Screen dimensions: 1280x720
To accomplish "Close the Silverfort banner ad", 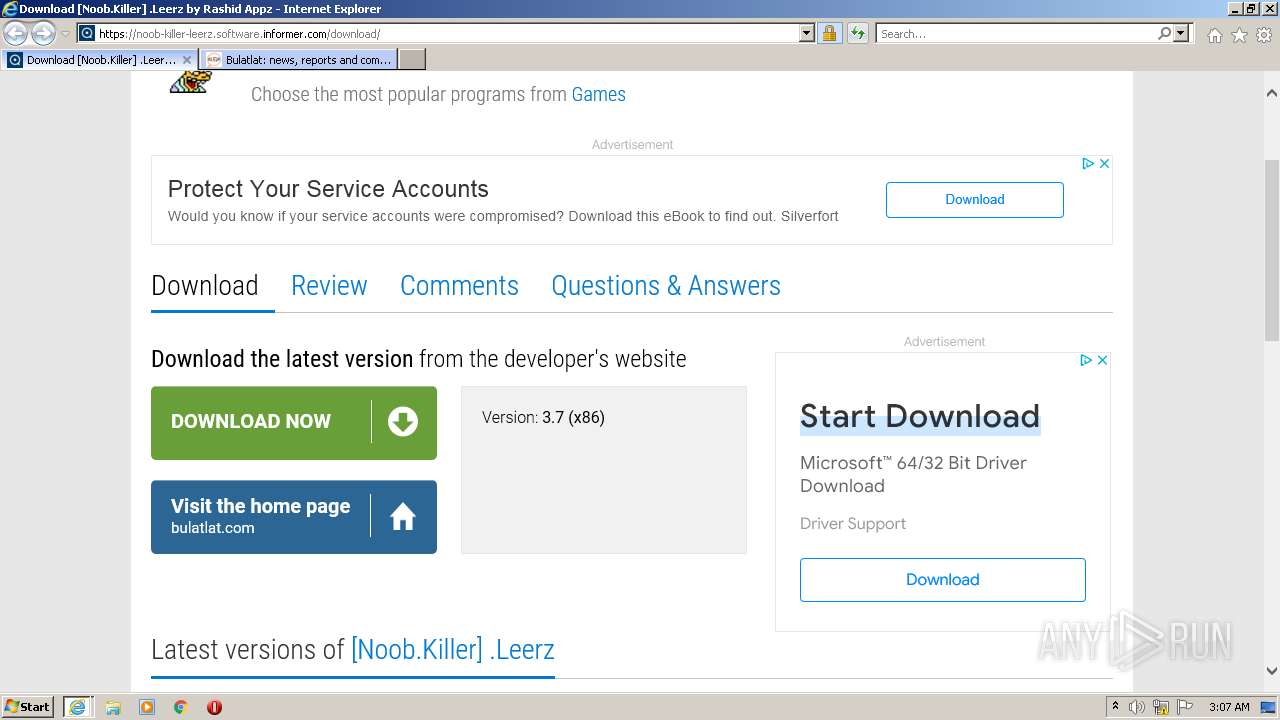I will click(1104, 163).
